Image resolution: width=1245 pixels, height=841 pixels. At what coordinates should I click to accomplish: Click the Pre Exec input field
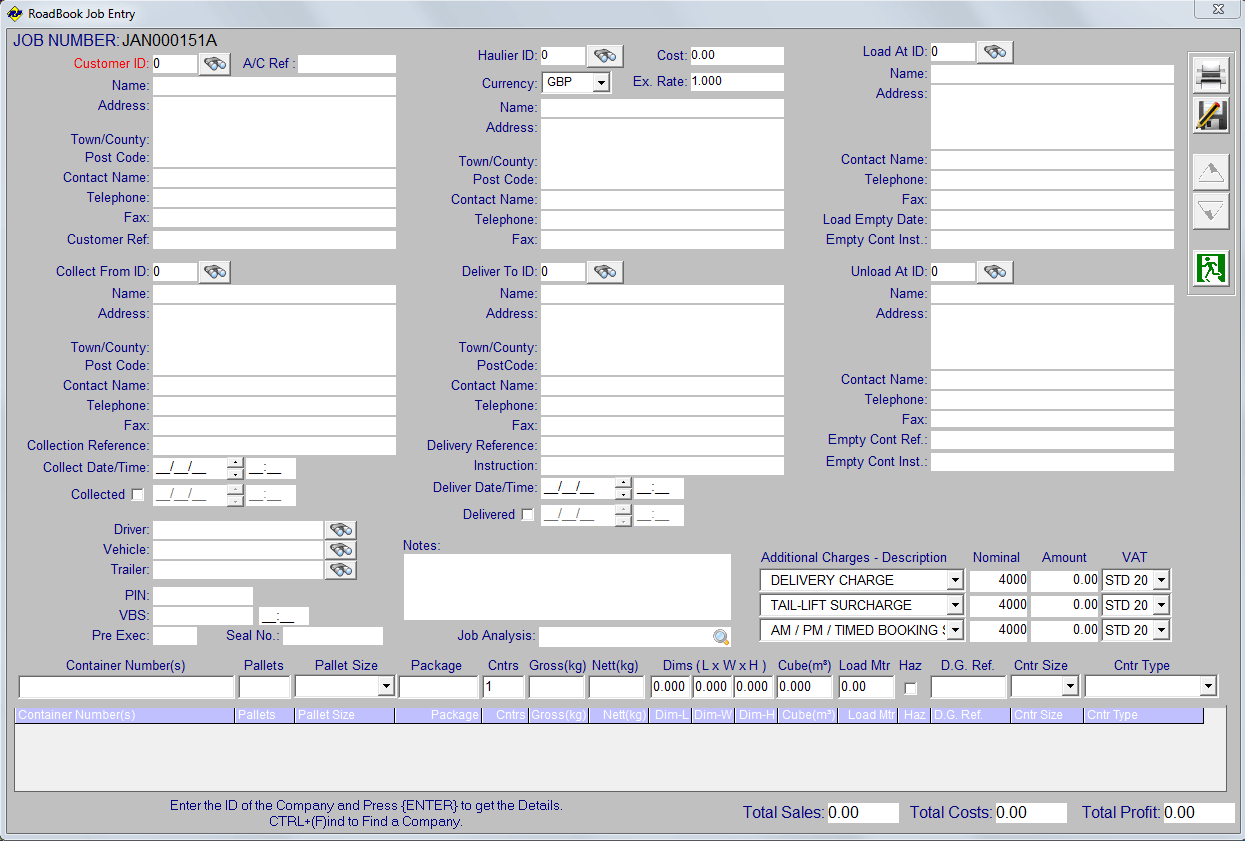click(x=175, y=636)
